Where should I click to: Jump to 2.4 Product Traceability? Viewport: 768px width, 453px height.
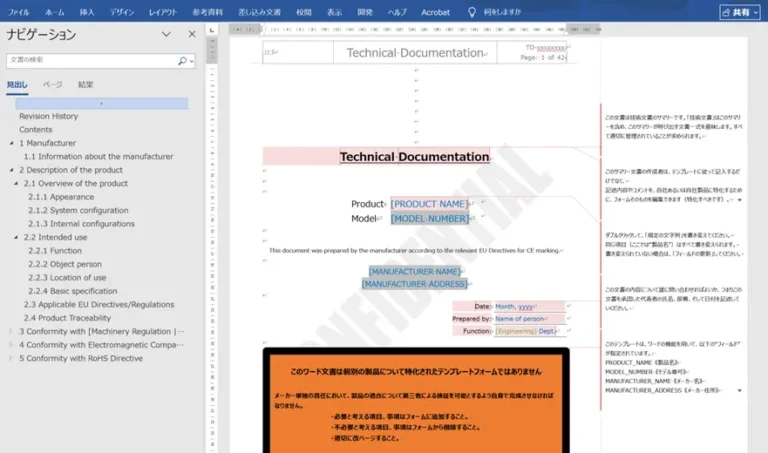67,318
